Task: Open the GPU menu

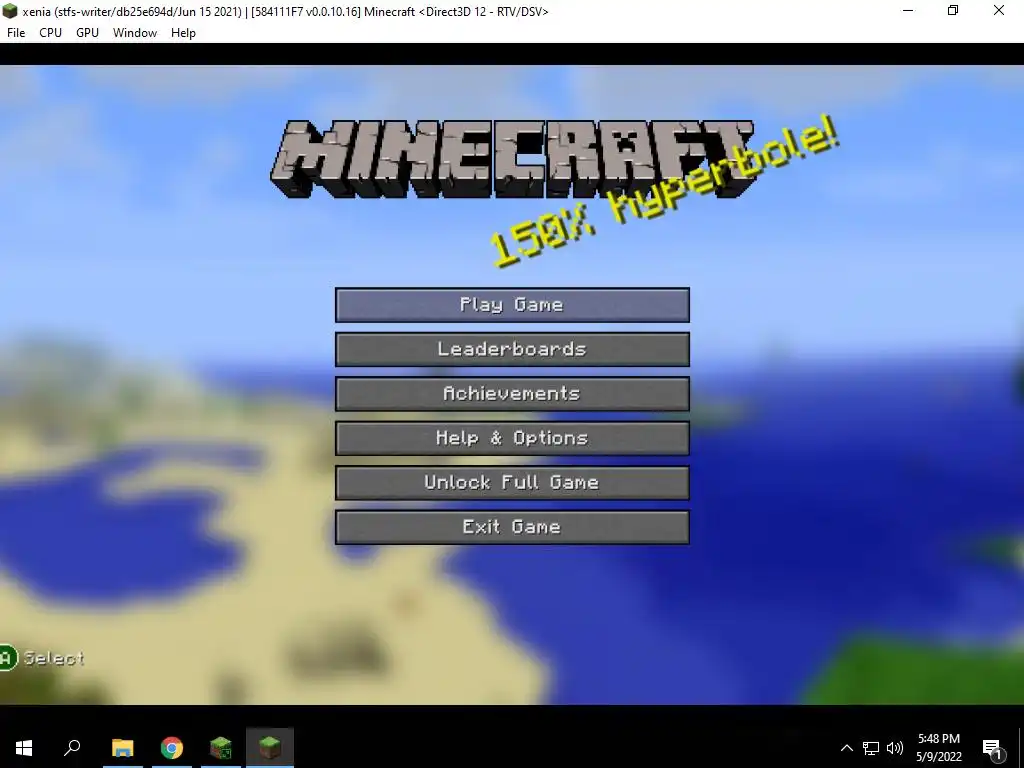Action: (87, 33)
